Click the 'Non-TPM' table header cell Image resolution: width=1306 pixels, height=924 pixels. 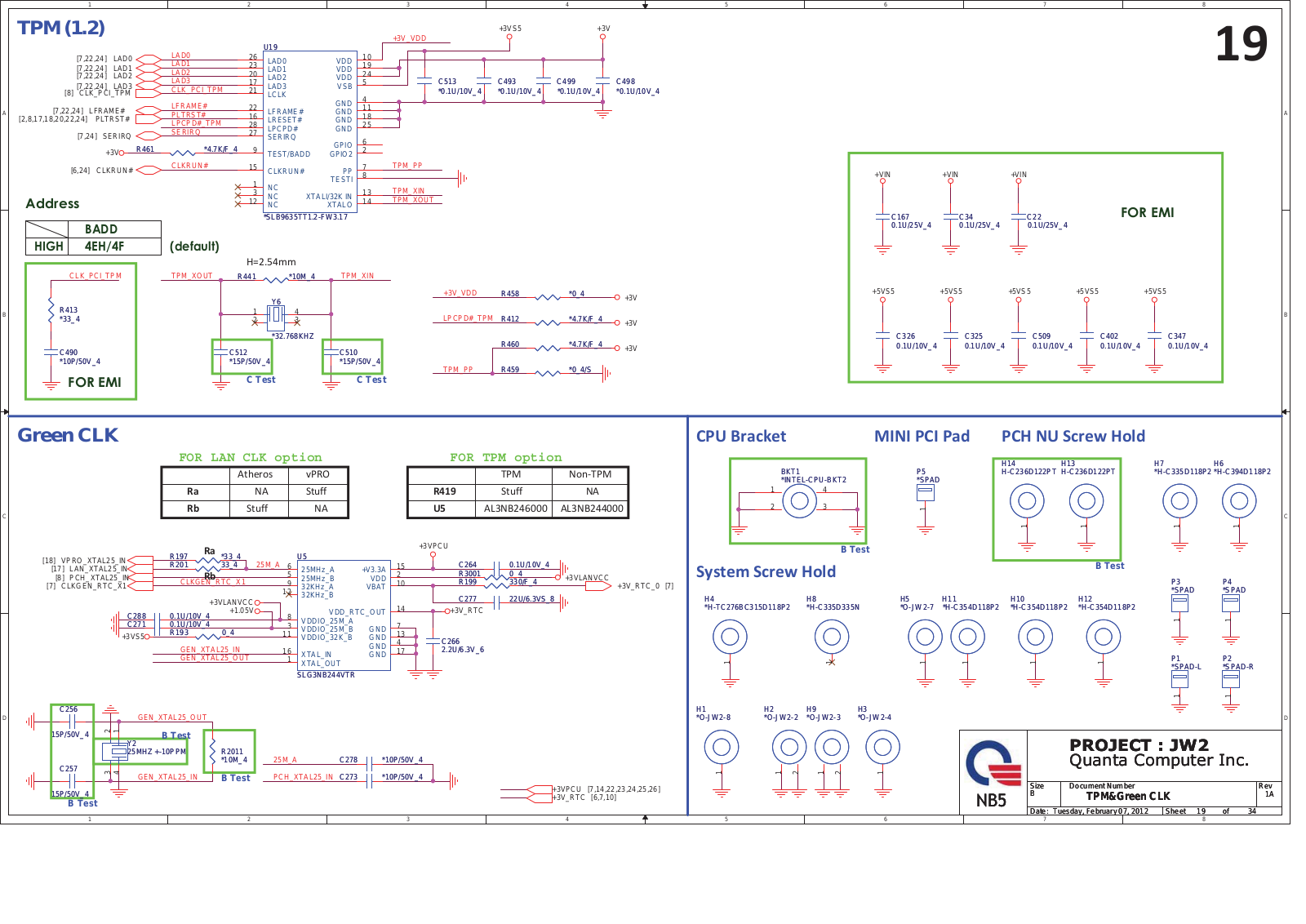[590, 474]
